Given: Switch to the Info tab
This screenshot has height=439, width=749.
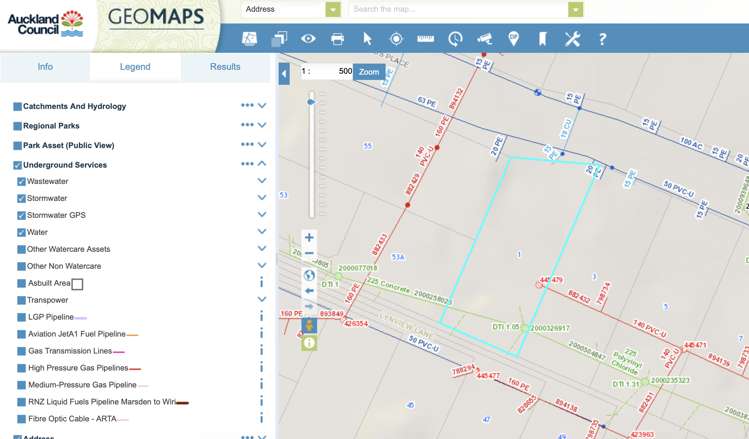Looking at the screenshot, I should click(x=45, y=67).
